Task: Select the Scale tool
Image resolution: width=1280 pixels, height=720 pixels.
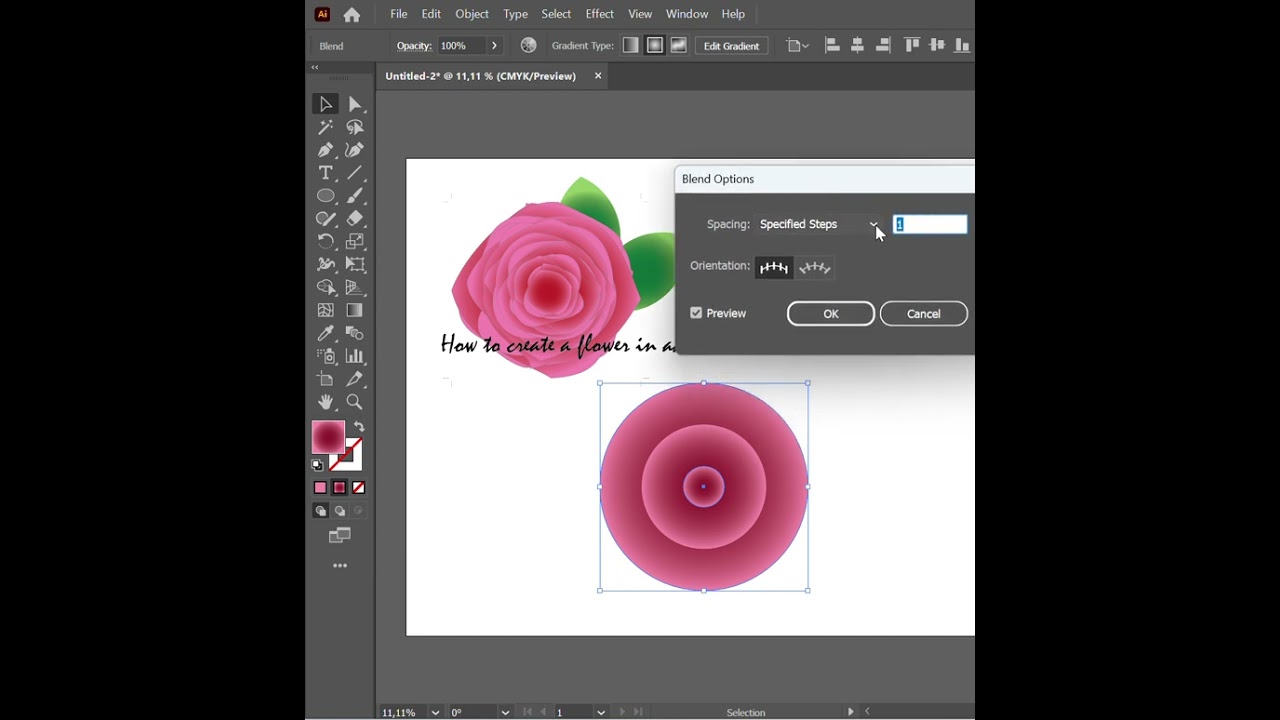Action: (x=355, y=241)
